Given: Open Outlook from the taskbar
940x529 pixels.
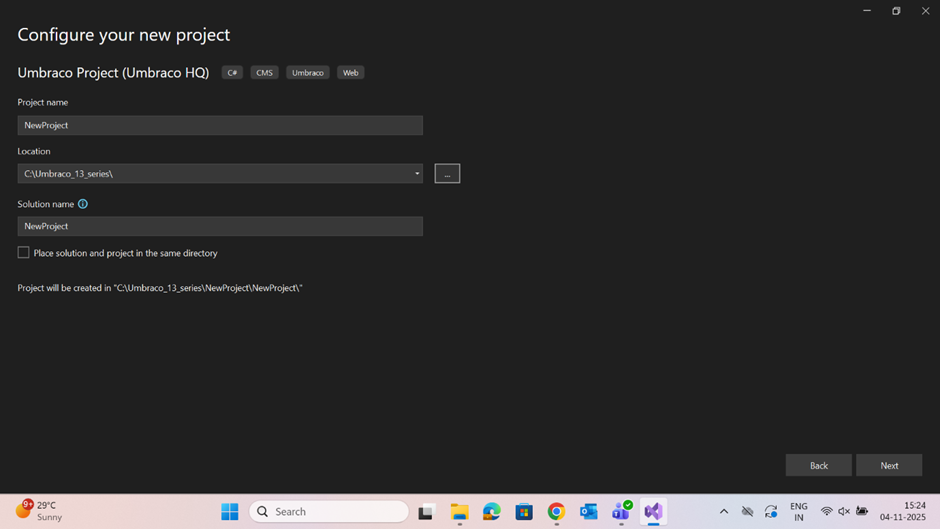Looking at the screenshot, I should point(588,512).
